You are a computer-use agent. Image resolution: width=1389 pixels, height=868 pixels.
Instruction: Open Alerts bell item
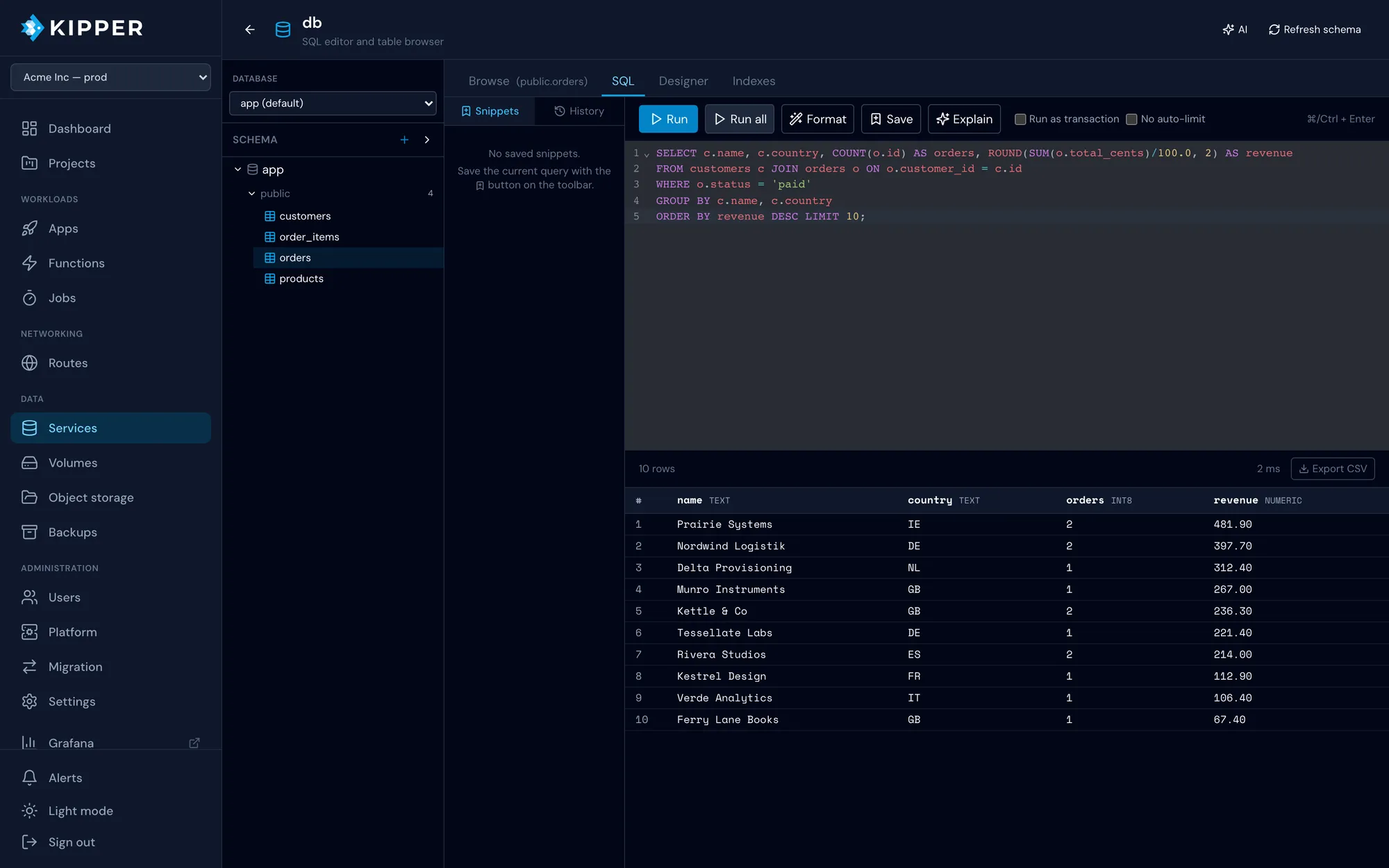click(x=110, y=778)
